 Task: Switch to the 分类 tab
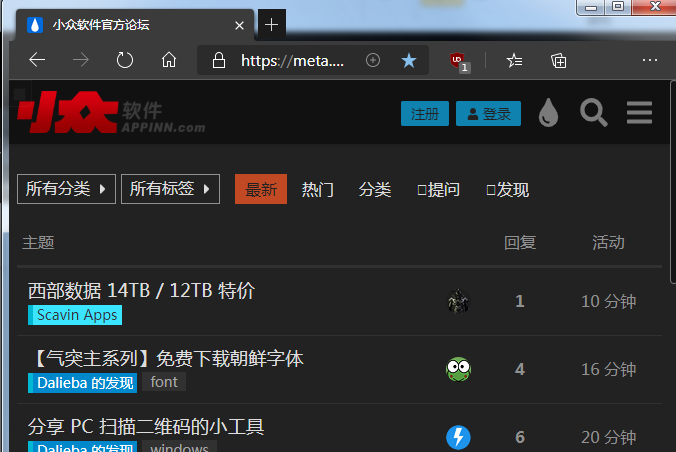click(375, 189)
